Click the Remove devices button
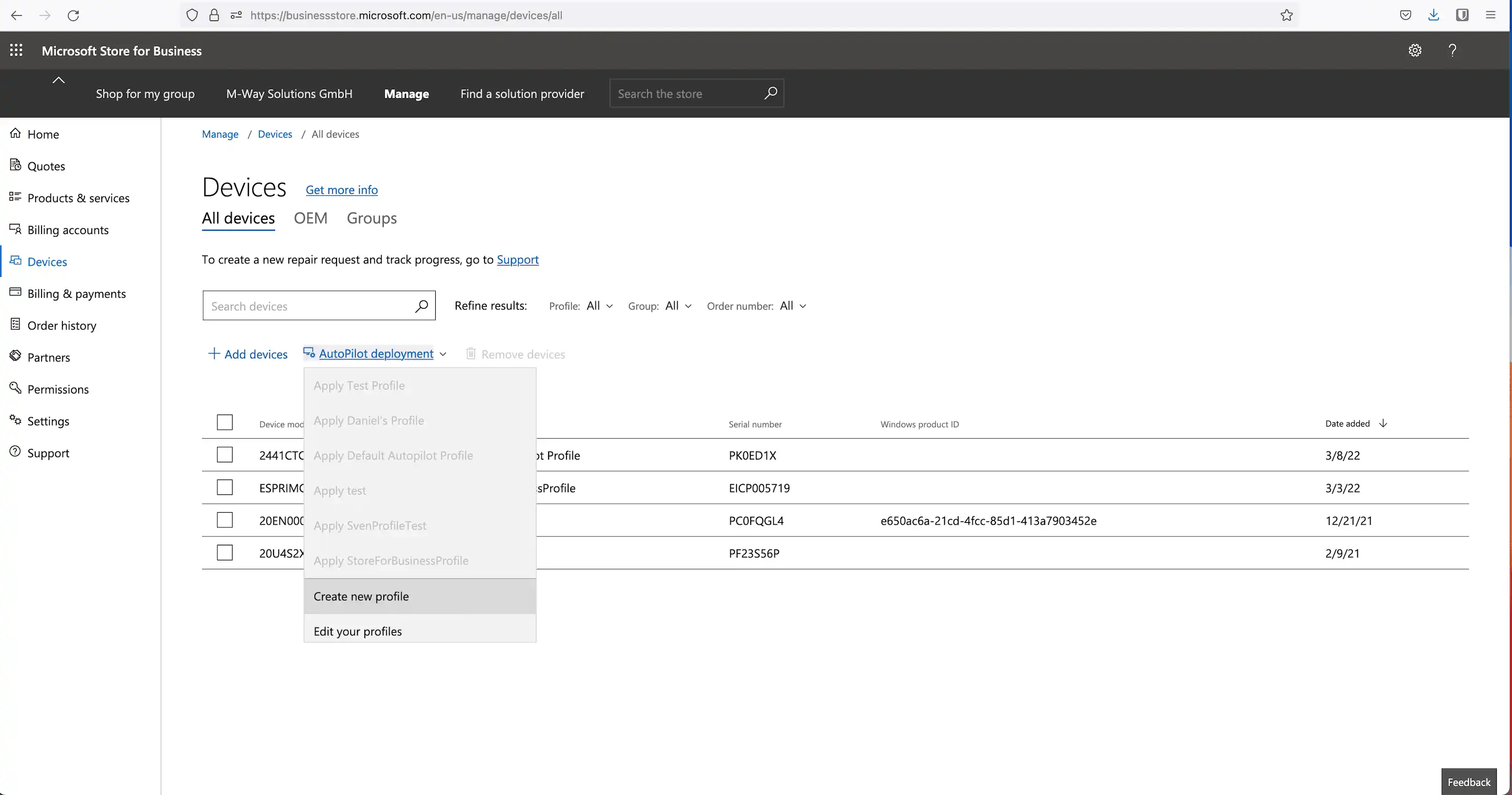The width and height of the screenshot is (1512, 795). (516, 354)
